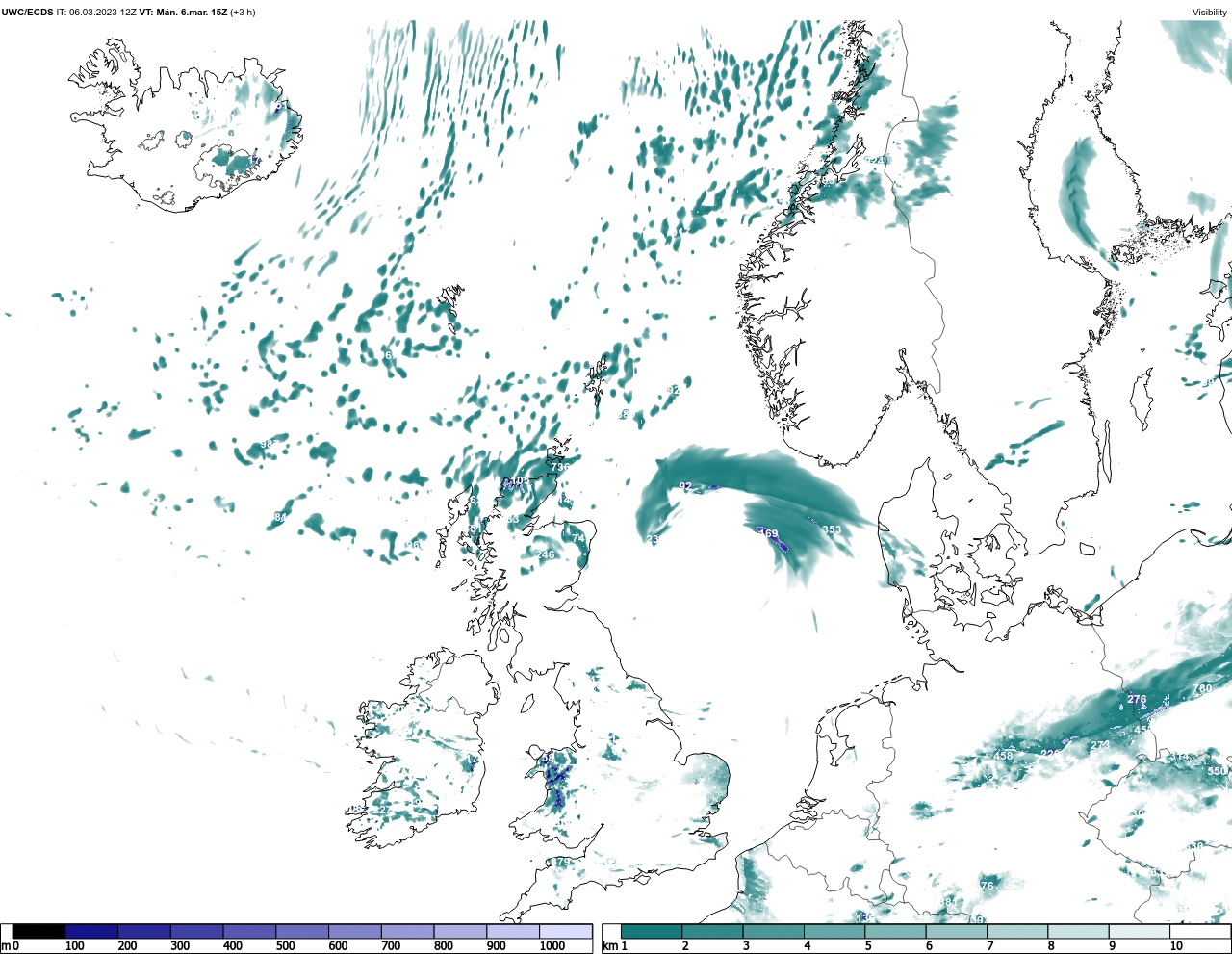The height and width of the screenshot is (954, 1232).
Task: Click the 'm' unit label on the legend
Action: point(5,946)
